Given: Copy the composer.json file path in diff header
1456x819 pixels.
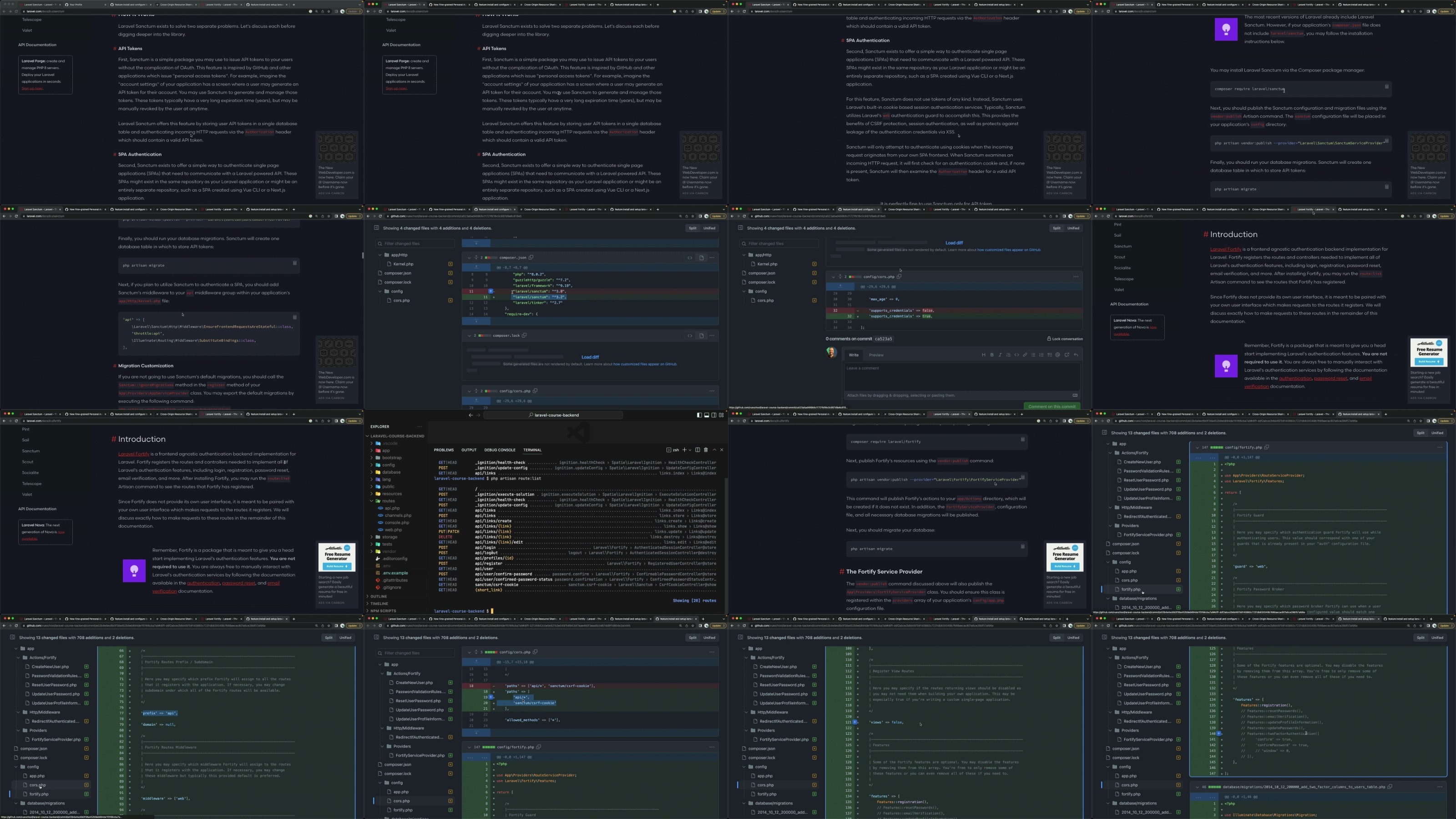Looking at the screenshot, I should 531,258.
